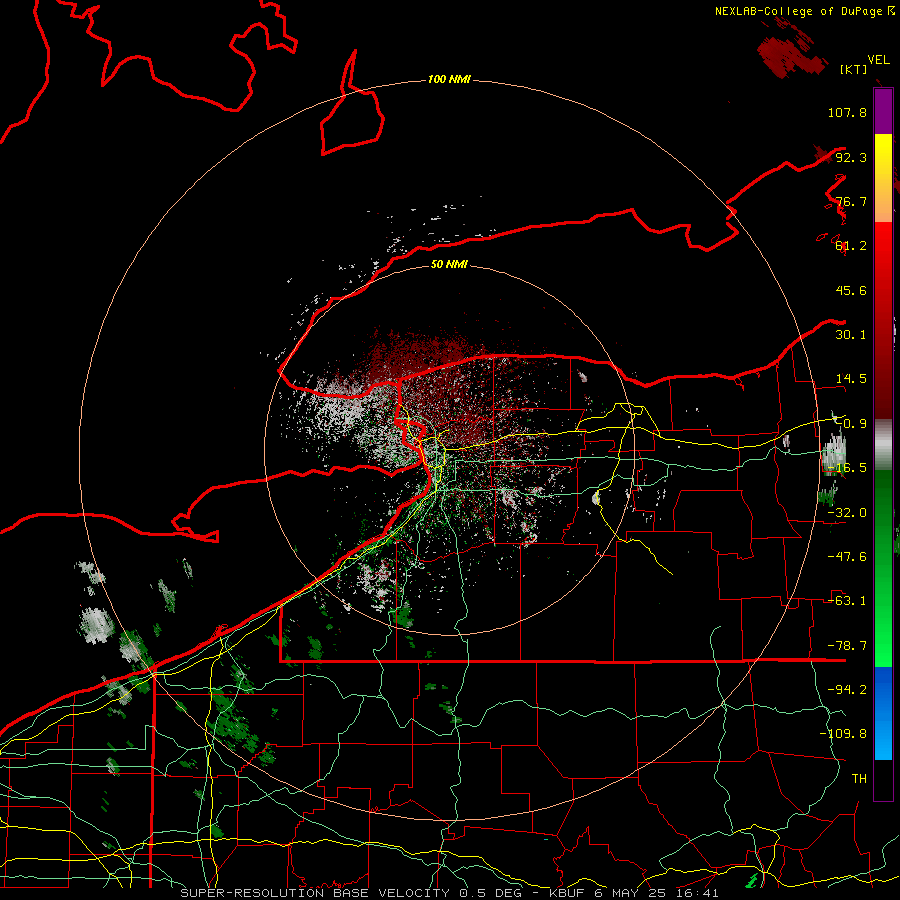Select the 76.7 scale value
Image resolution: width=900 pixels, height=900 pixels.
click(x=851, y=201)
